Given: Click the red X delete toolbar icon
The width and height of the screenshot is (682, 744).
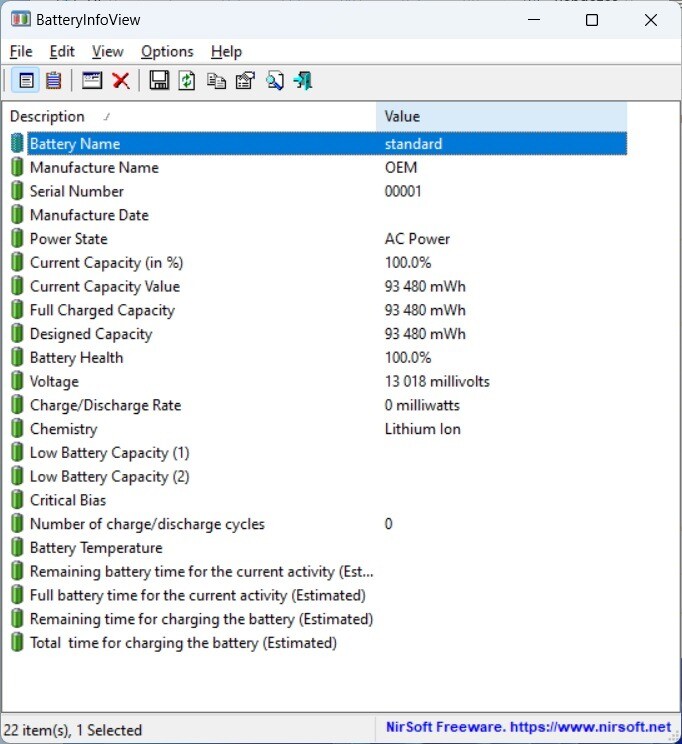Looking at the screenshot, I should (x=121, y=81).
